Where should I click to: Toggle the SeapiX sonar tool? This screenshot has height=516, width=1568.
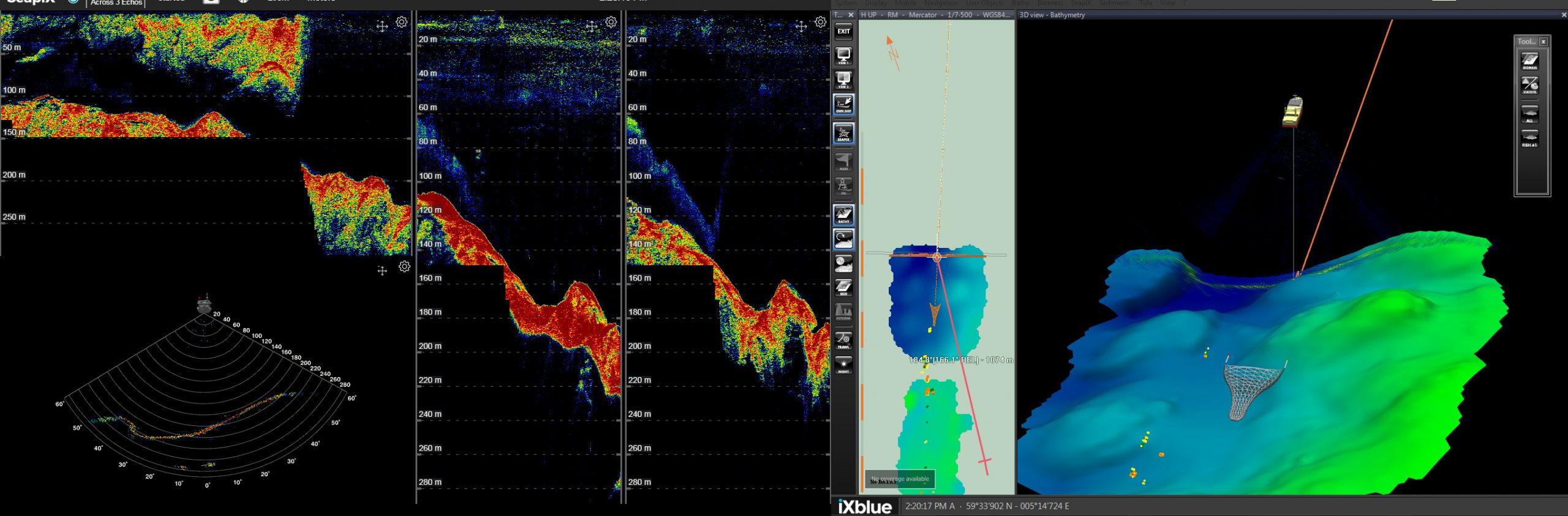(843, 133)
